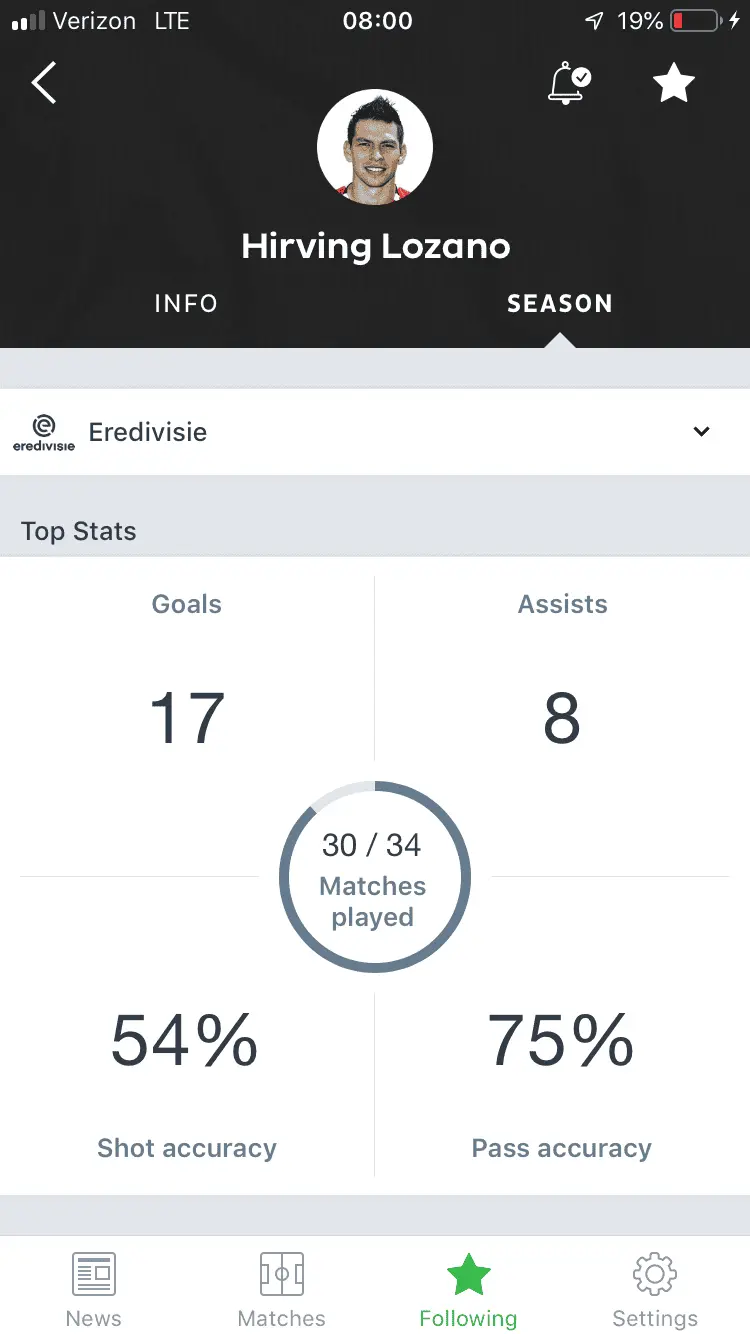This screenshot has width=750, height=1334.
Task: Go to the Following star icon
Action: tap(468, 1275)
